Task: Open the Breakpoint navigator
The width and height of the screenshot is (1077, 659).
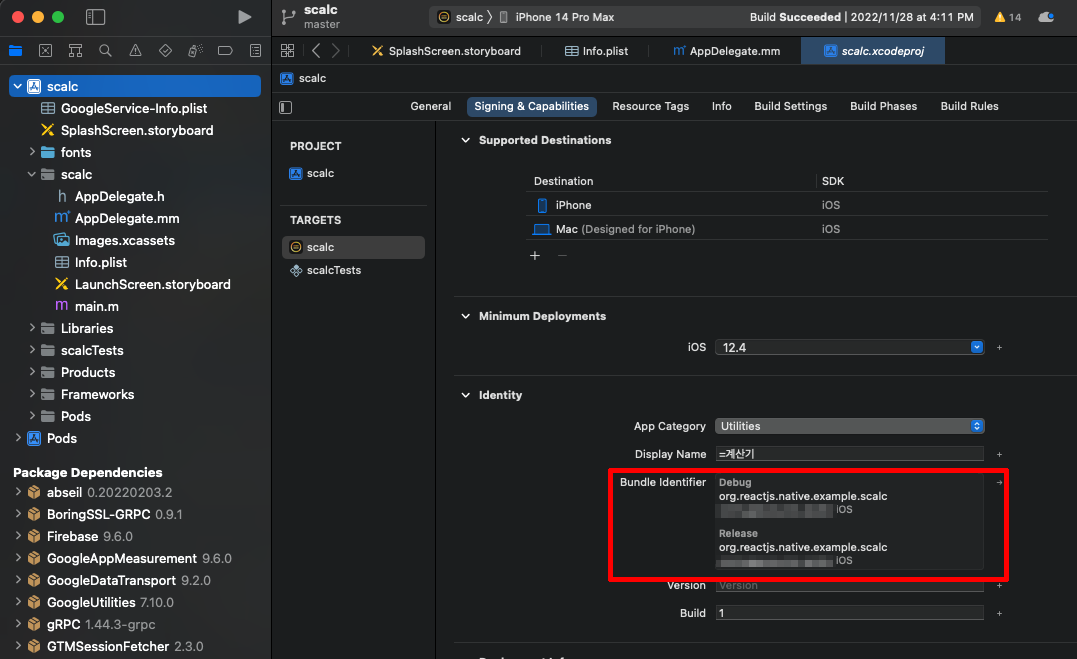Action: point(225,51)
